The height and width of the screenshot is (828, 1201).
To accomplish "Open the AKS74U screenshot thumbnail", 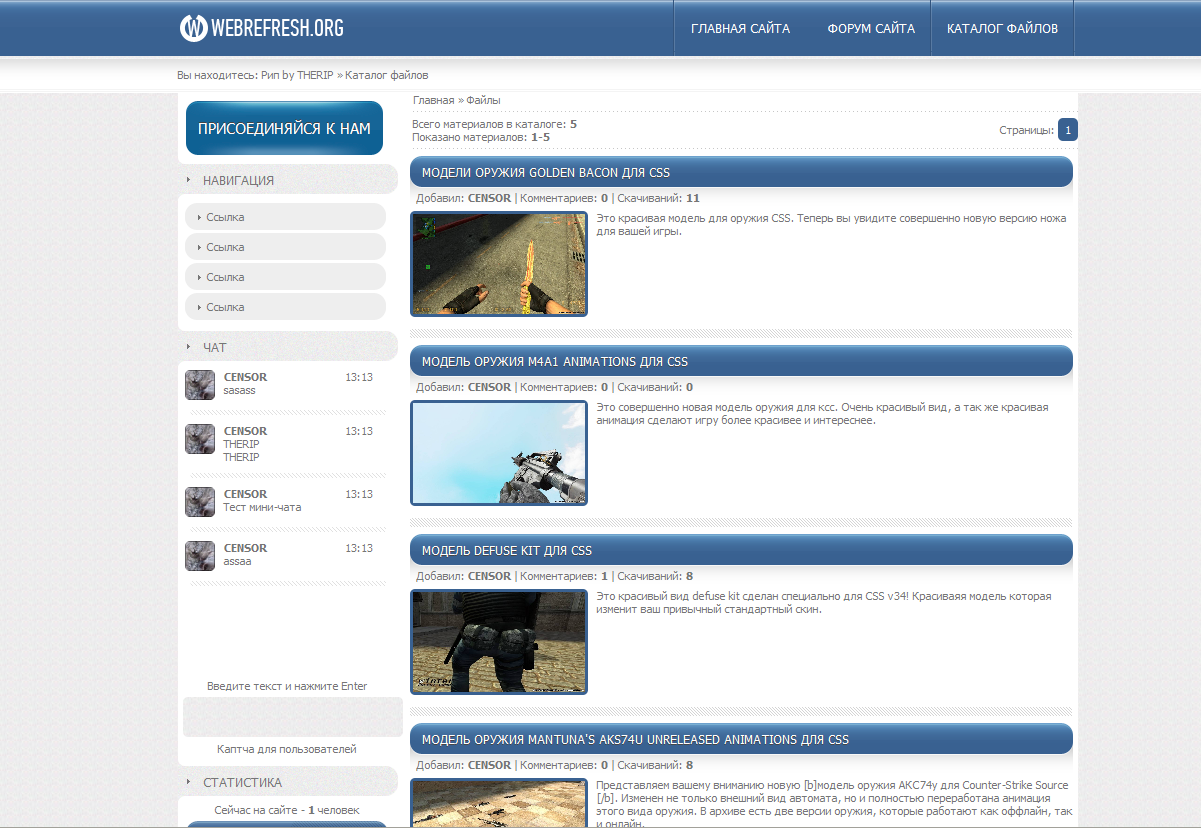I will pos(499,803).
